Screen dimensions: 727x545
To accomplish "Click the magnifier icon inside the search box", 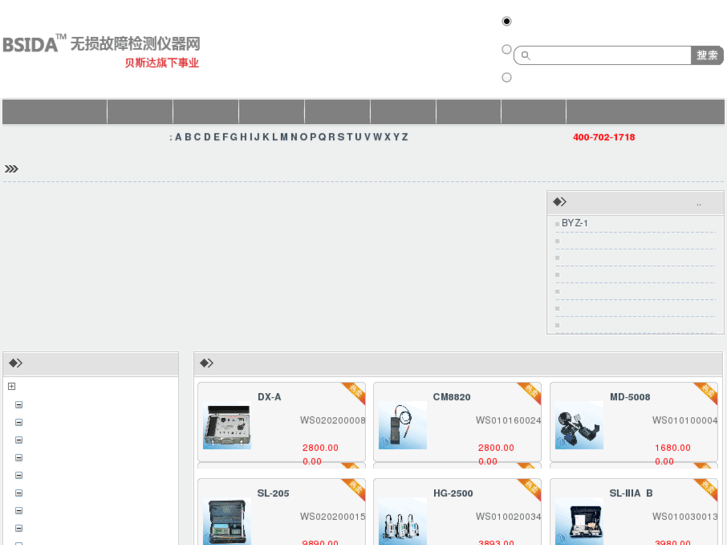I will [525, 56].
